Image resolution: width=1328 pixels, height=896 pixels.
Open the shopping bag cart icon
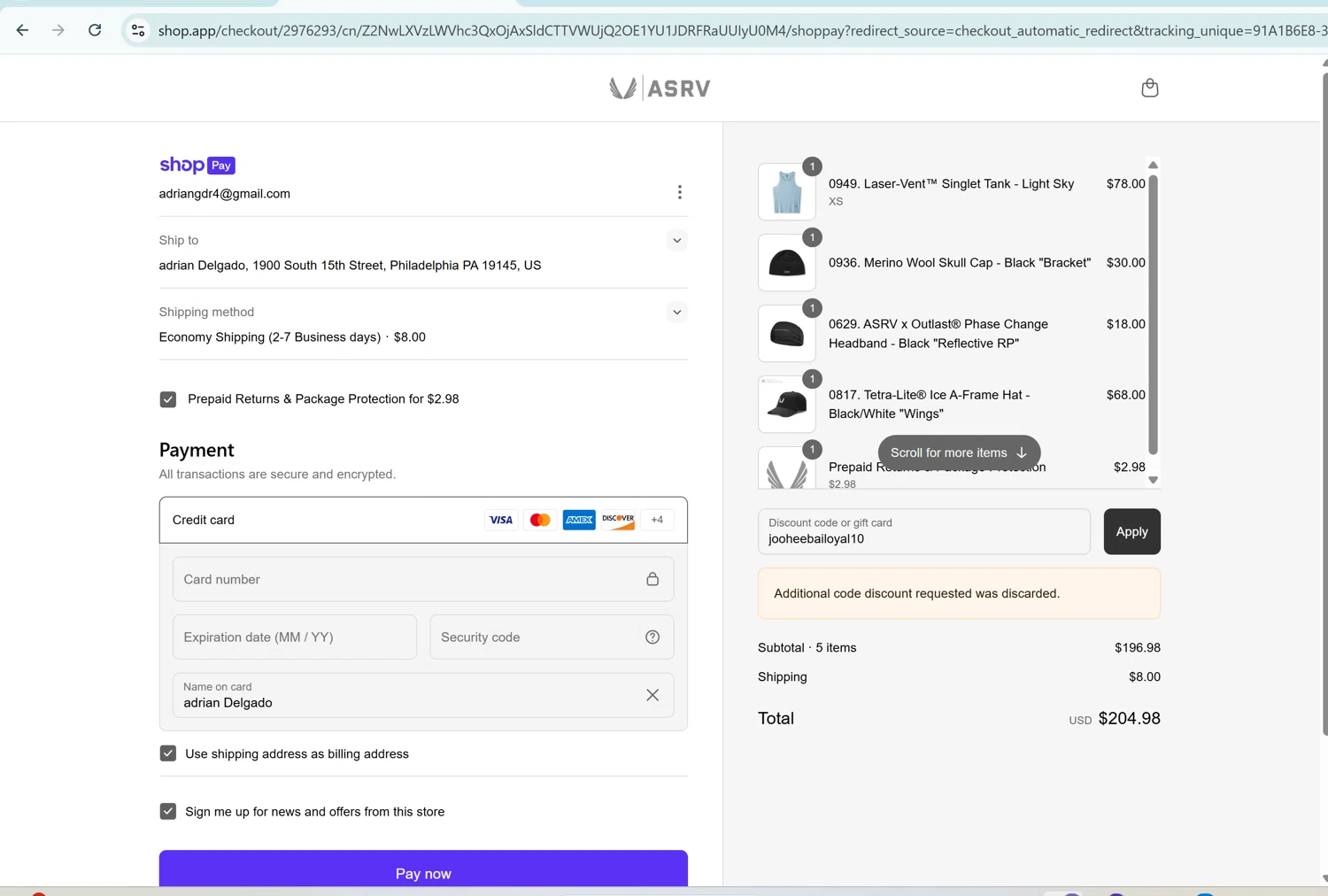(x=1149, y=88)
